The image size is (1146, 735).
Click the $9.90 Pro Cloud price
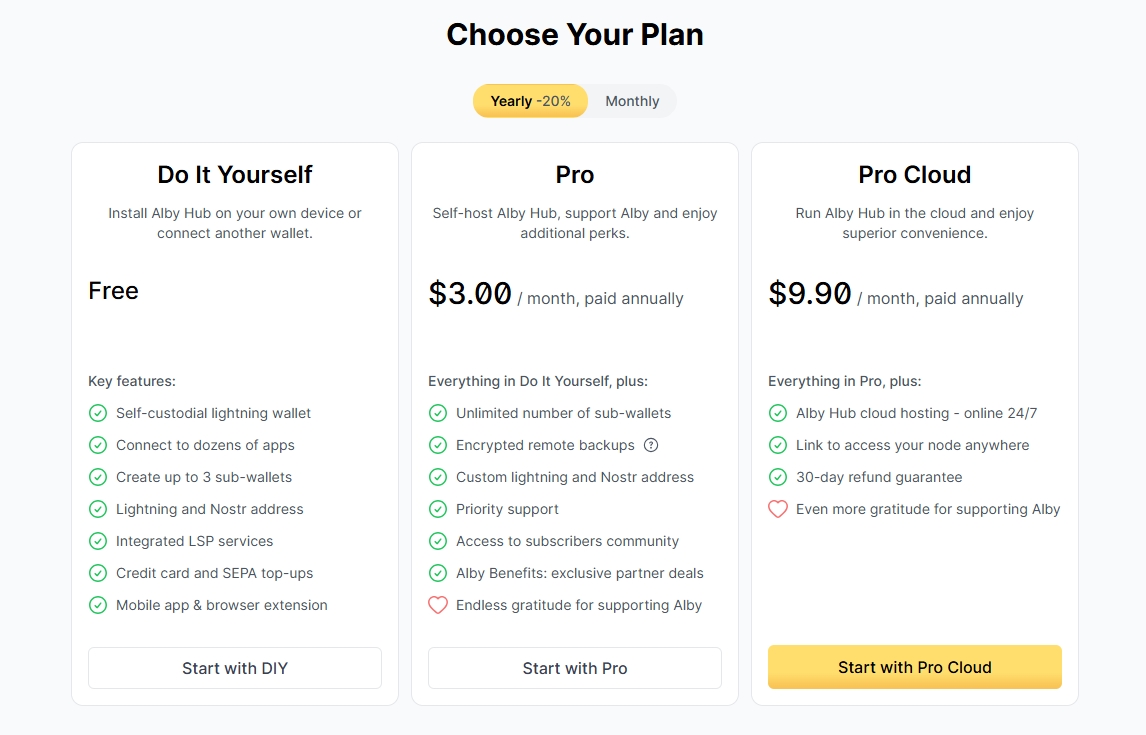810,294
